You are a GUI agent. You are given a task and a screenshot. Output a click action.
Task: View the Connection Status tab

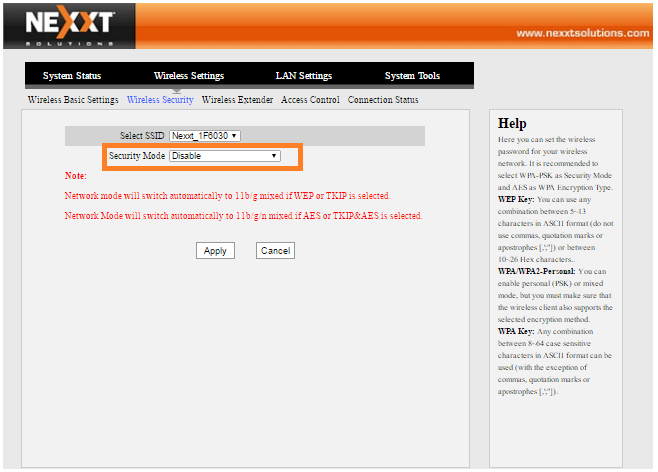tap(383, 100)
